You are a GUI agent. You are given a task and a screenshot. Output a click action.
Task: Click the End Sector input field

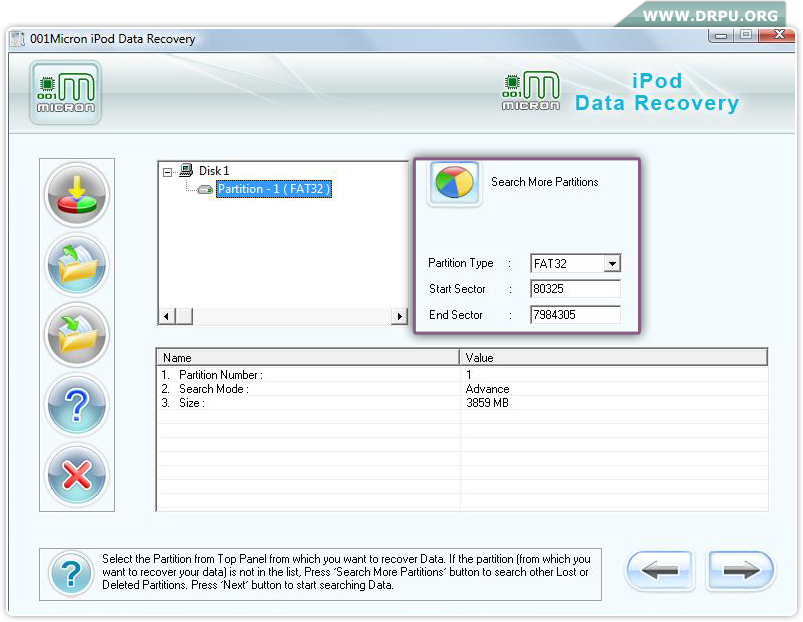(575, 314)
